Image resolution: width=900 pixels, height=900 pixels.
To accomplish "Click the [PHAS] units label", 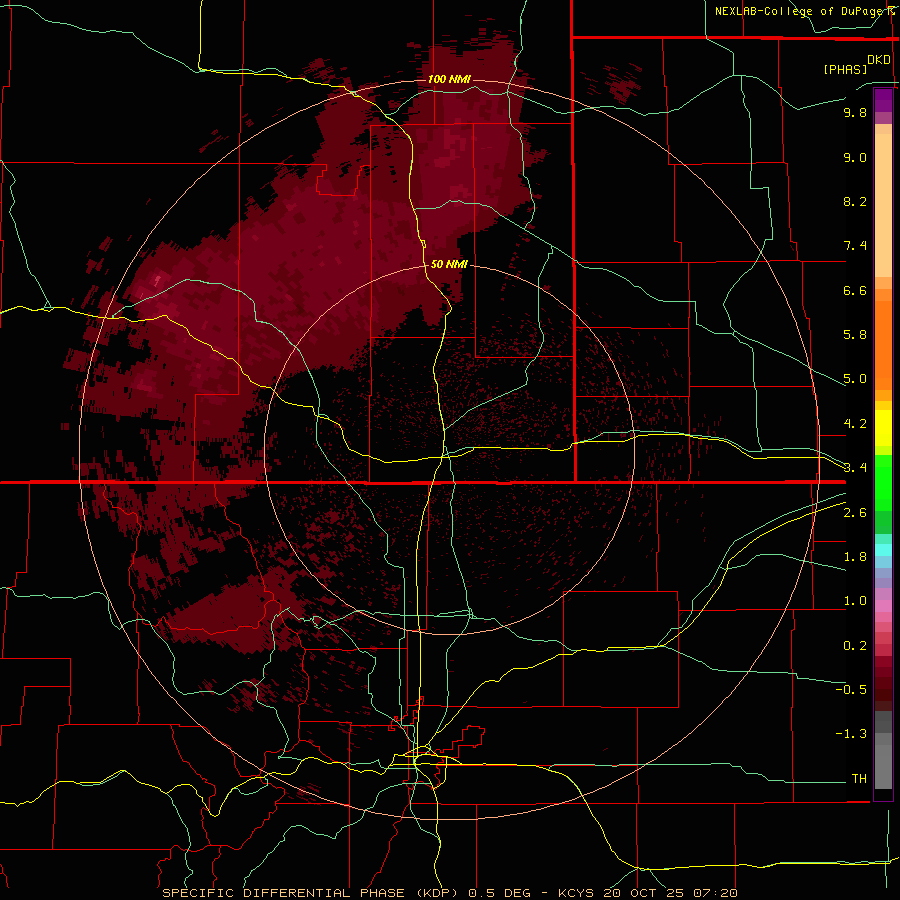I will click(845, 69).
